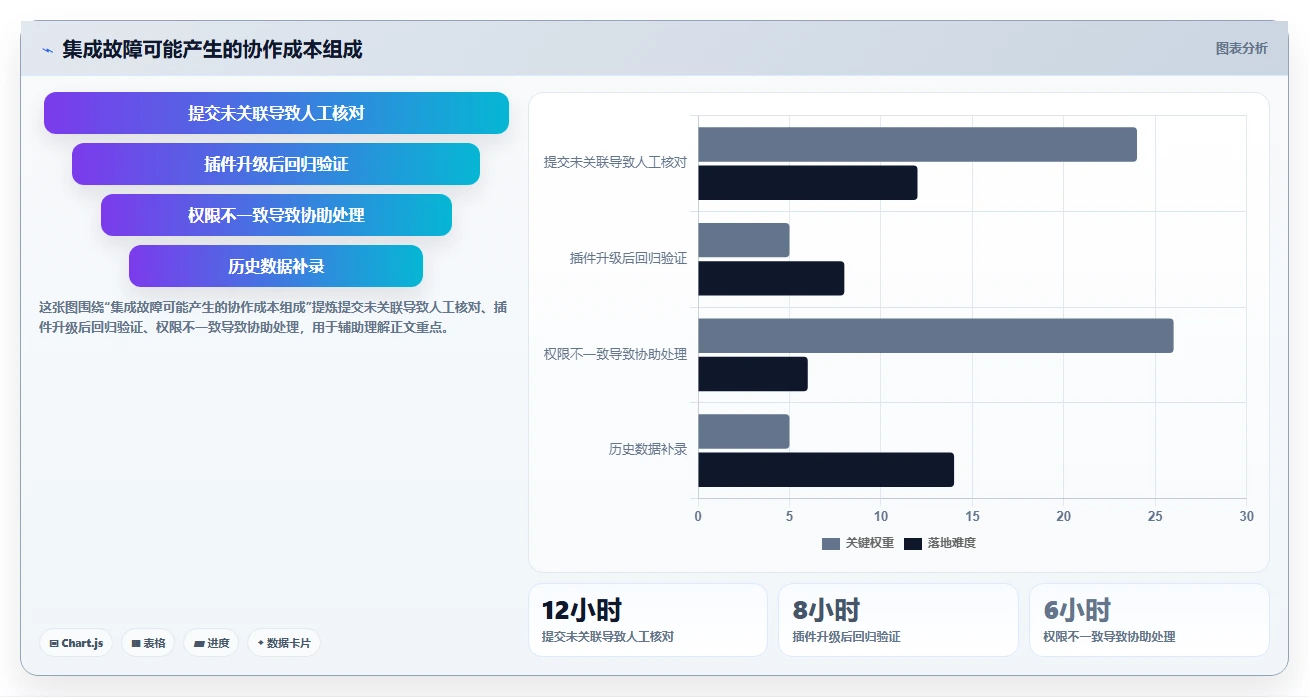Click gray 关键权重 bar for 插件升级后回归验证
The height and width of the screenshot is (697, 1309).
744,240
